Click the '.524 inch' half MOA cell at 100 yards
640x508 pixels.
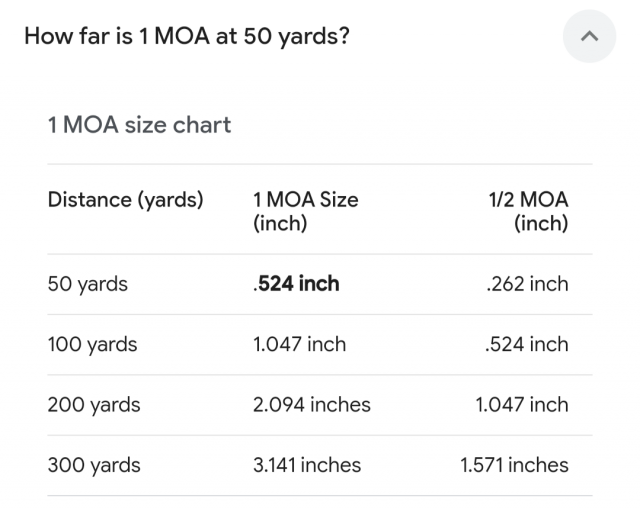529,345
